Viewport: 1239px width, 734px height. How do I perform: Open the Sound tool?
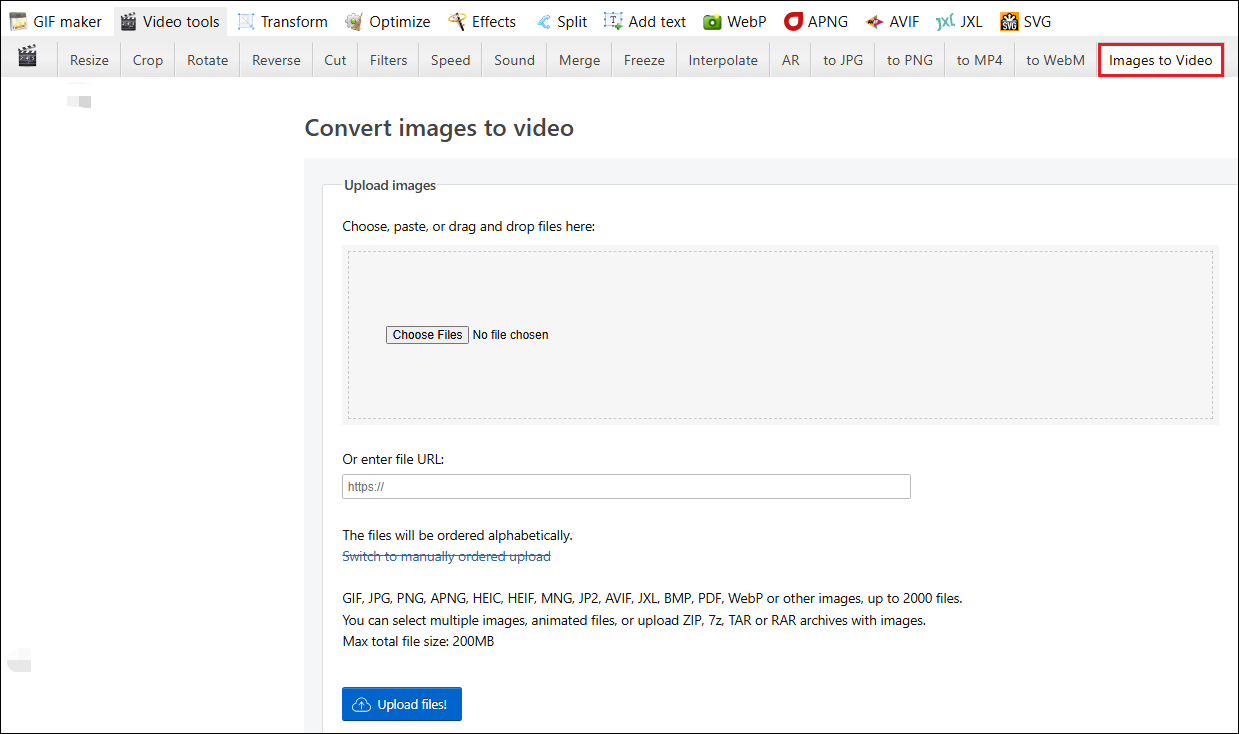513,60
